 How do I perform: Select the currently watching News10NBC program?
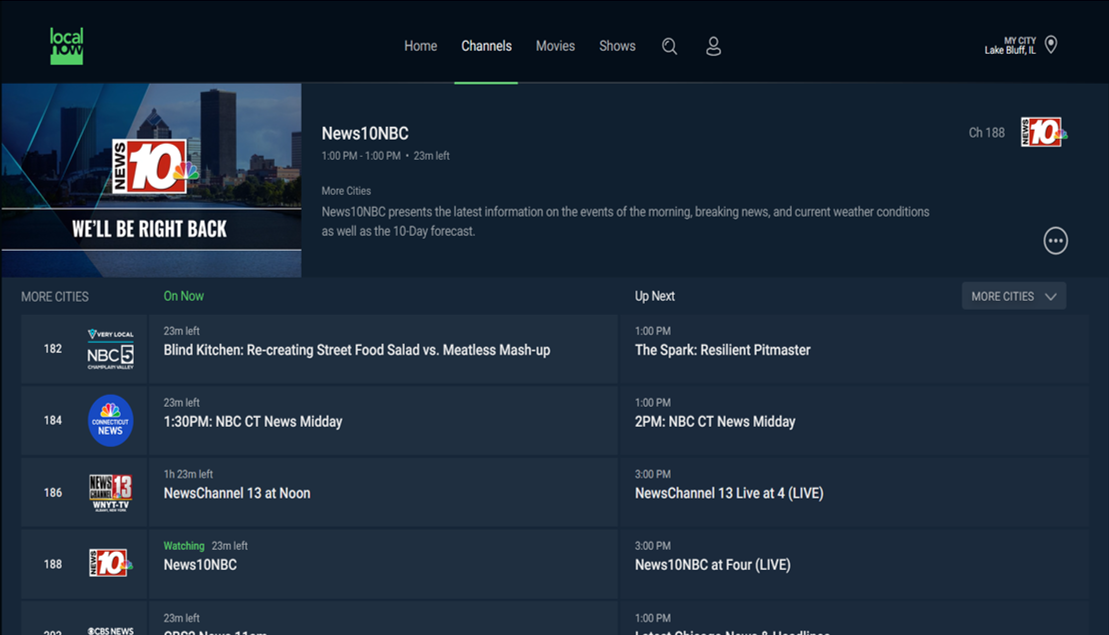383,564
